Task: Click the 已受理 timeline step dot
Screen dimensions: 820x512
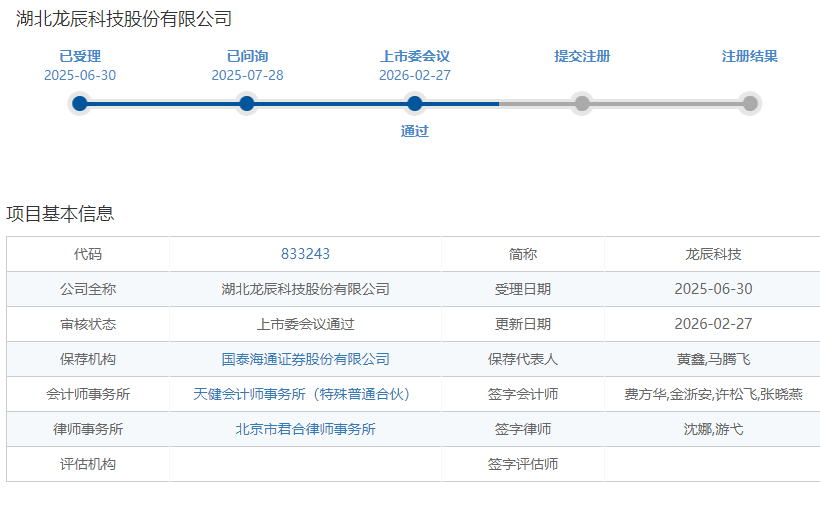Action: pos(80,103)
